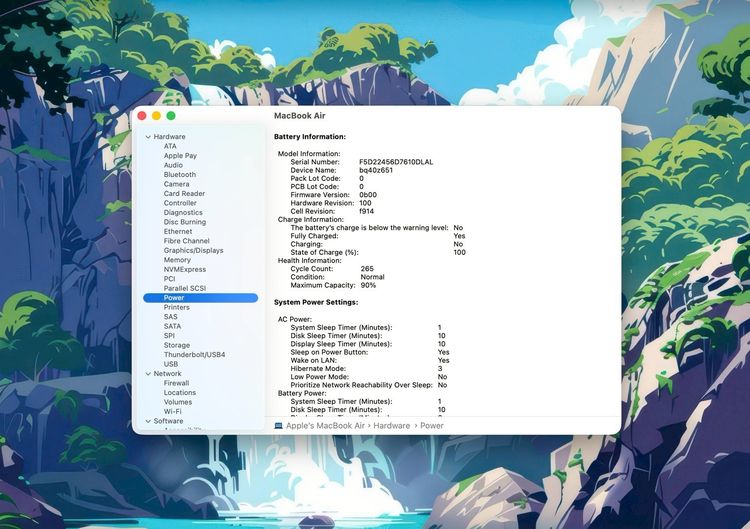Select the Firewall item under Network

176,383
